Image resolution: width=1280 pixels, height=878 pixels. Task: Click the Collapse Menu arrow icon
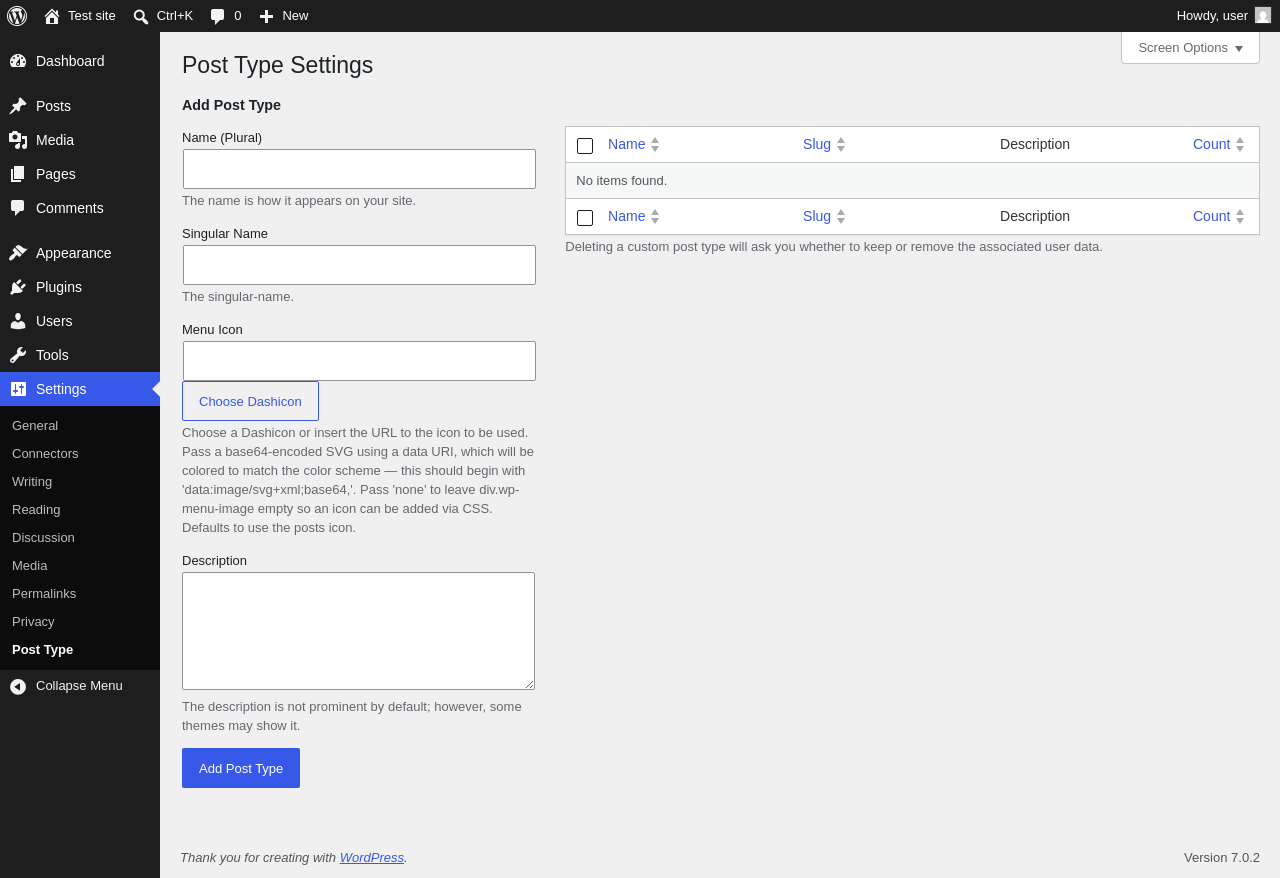pyautogui.click(x=18, y=686)
